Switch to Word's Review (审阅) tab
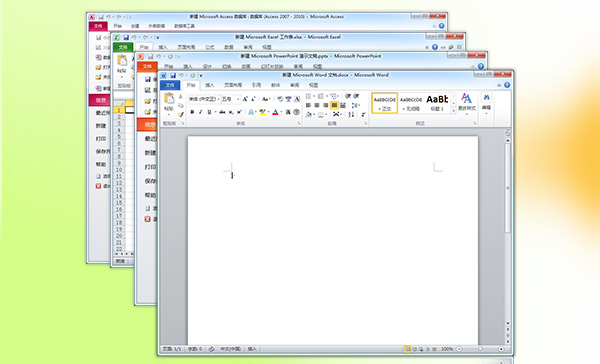This screenshot has height=364, width=600. click(x=294, y=85)
